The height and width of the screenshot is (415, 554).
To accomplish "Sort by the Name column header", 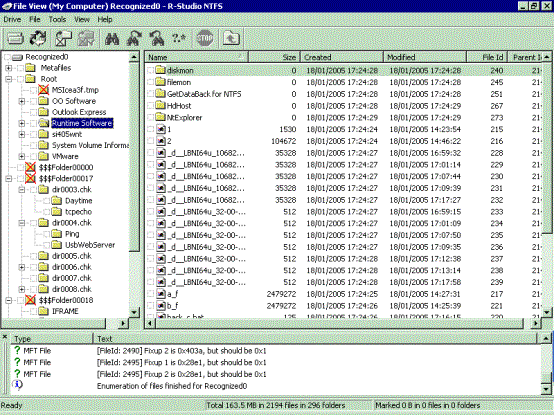I will point(196,57).
